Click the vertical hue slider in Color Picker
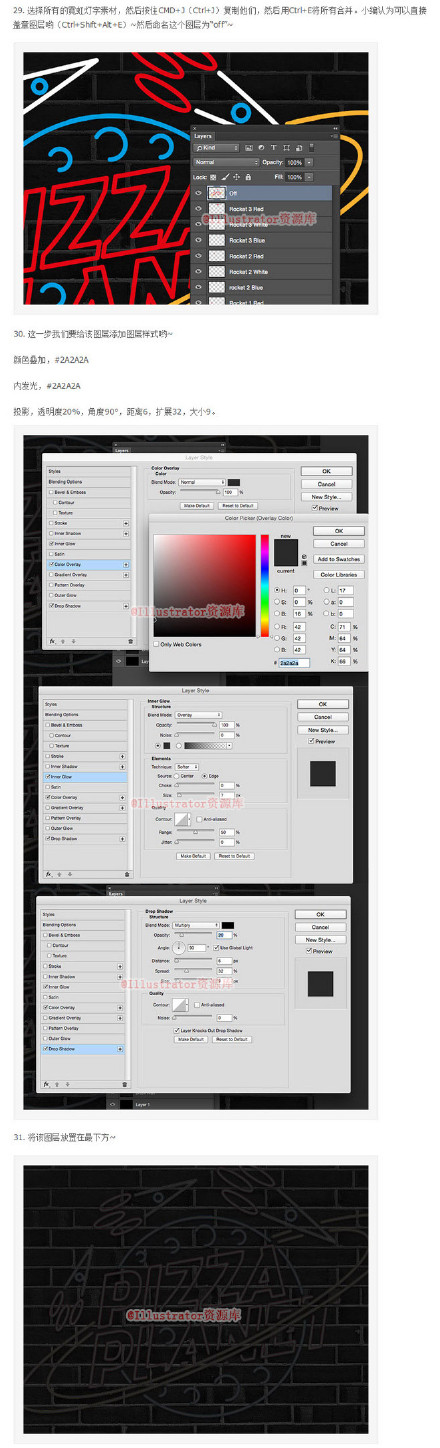Viewport: 440px width, 1448px height. 265,586
